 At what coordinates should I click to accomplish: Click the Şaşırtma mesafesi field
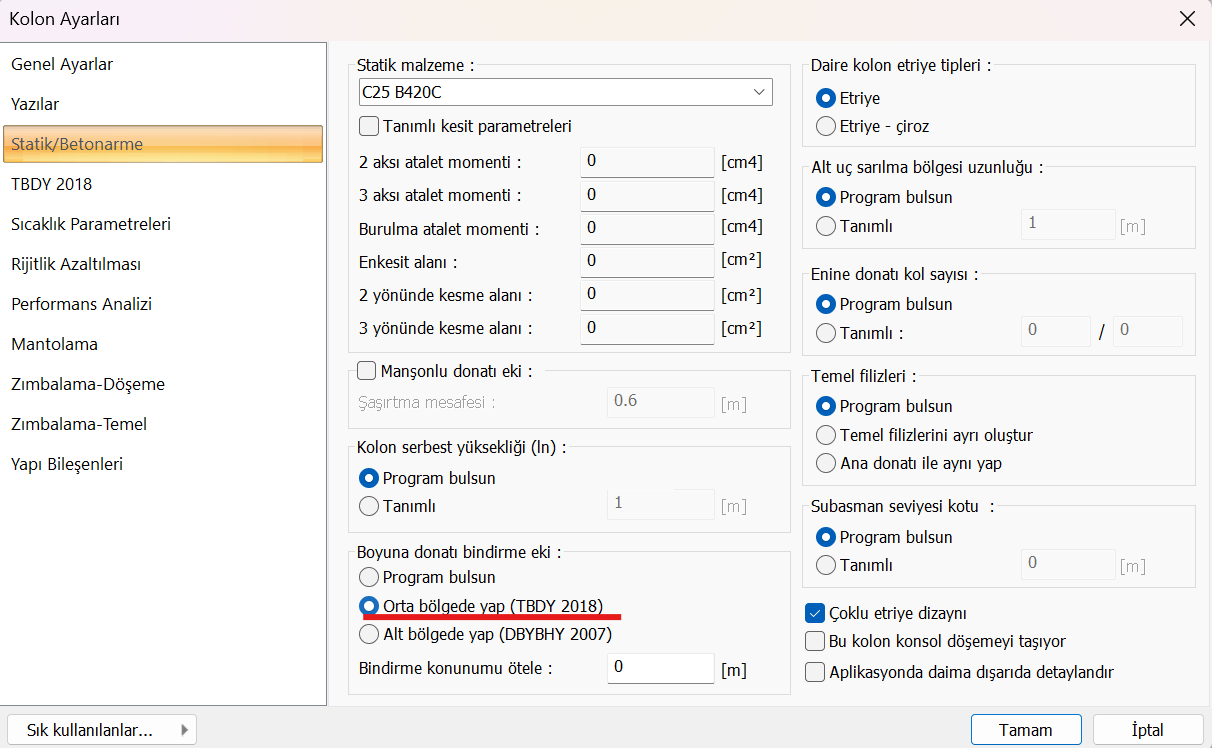click(661, 402)
